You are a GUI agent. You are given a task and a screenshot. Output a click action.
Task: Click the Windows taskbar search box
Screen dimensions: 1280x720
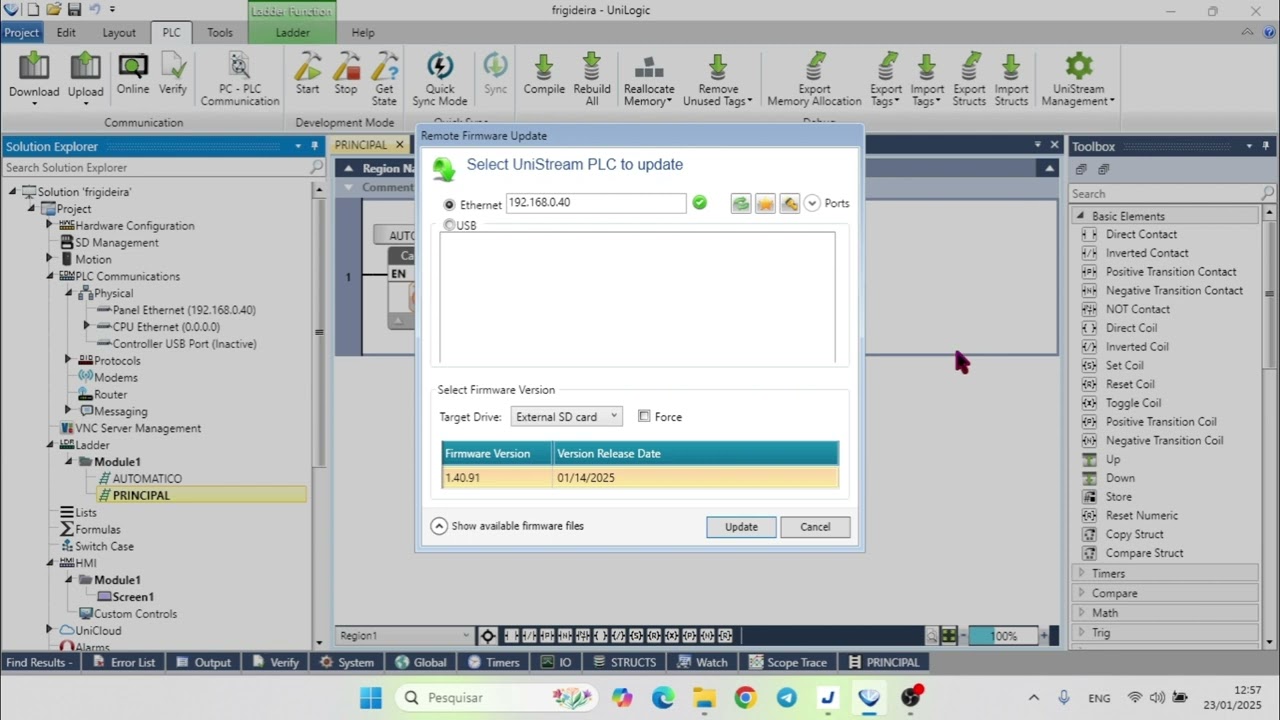(x=495, y=697)
